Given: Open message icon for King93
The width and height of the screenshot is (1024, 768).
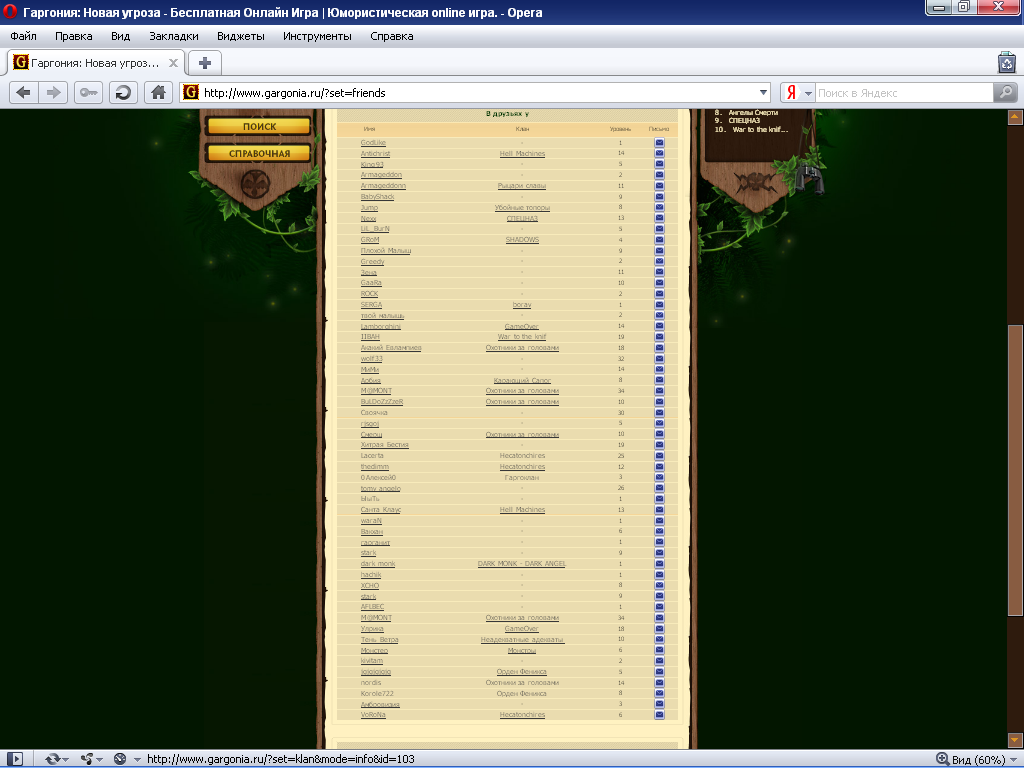Looking at the screenshot, I should (x=659, y=164).
